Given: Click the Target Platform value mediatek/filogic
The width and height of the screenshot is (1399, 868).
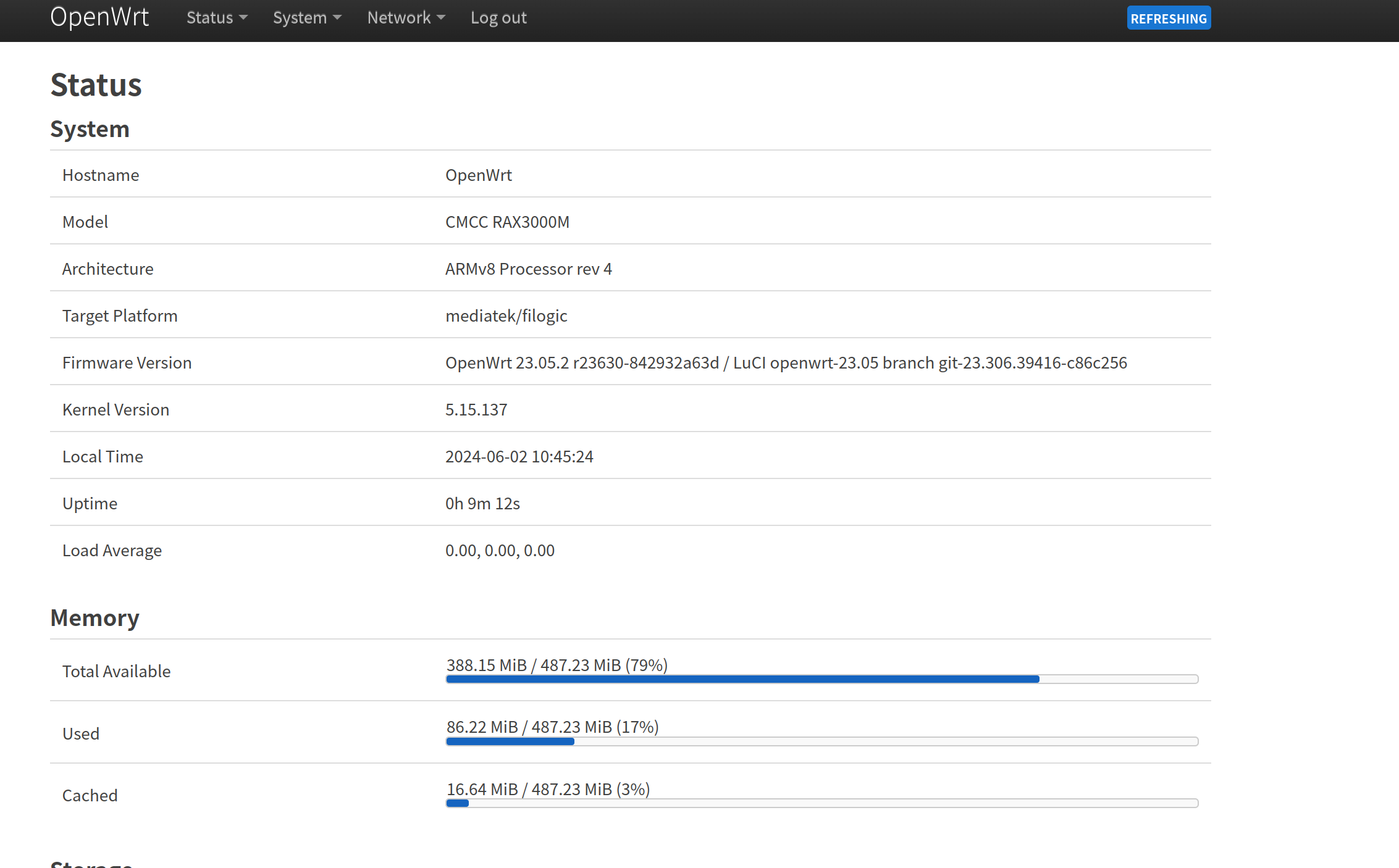Looking at the screenshot, I should pyautogui.click(x=506, y=316).
